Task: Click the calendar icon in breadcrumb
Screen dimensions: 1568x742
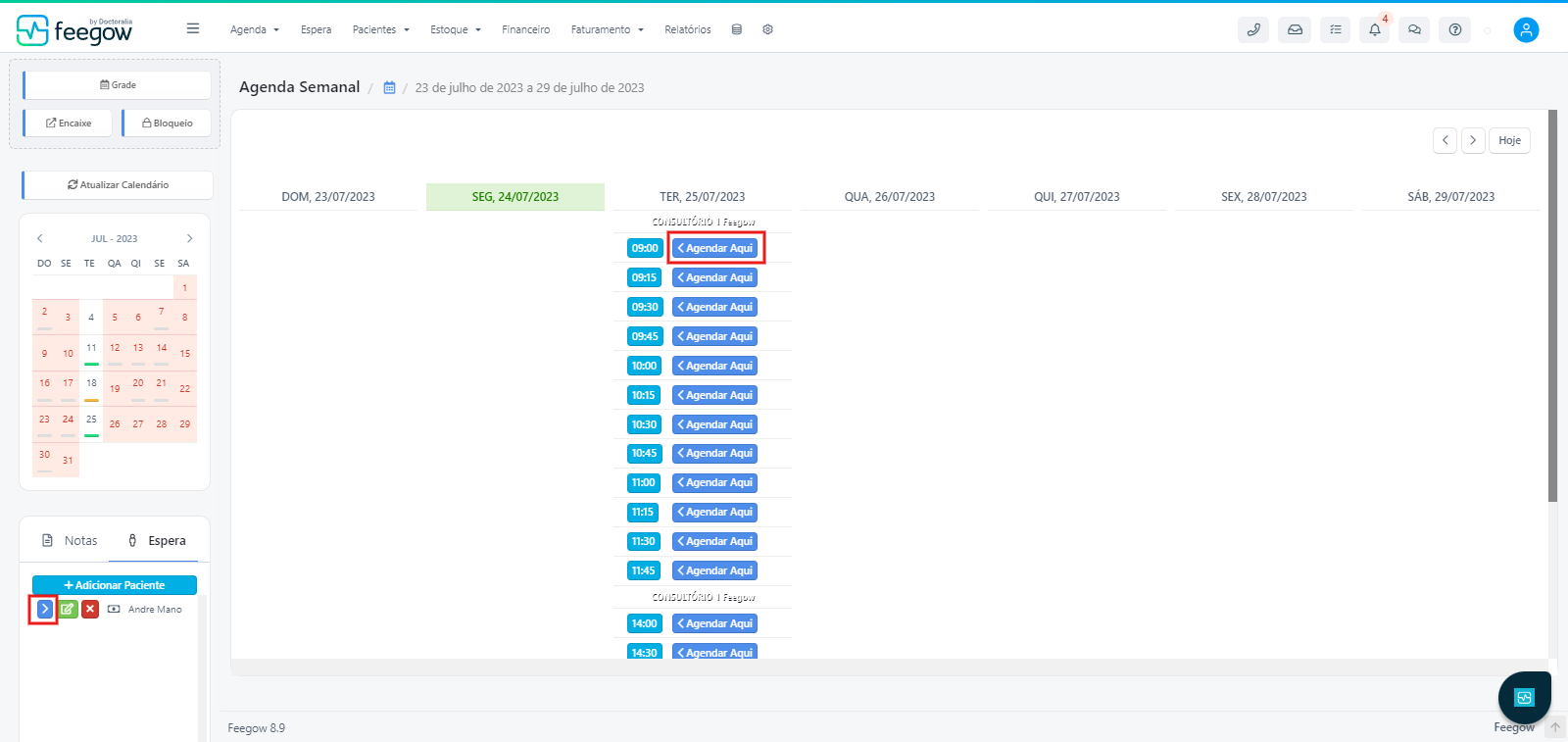Action: tap(389, 87)
